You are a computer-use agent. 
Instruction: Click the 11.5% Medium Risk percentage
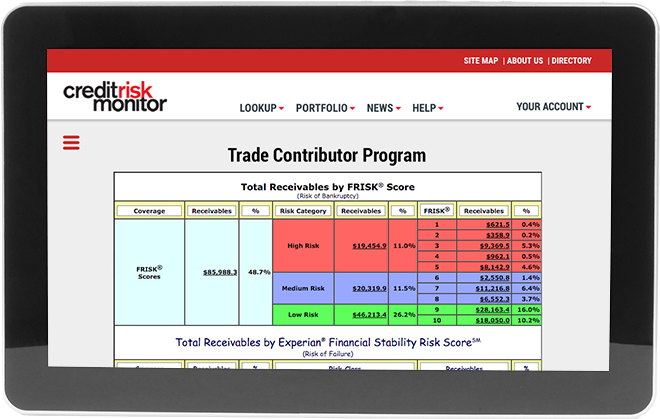[404, 288]
